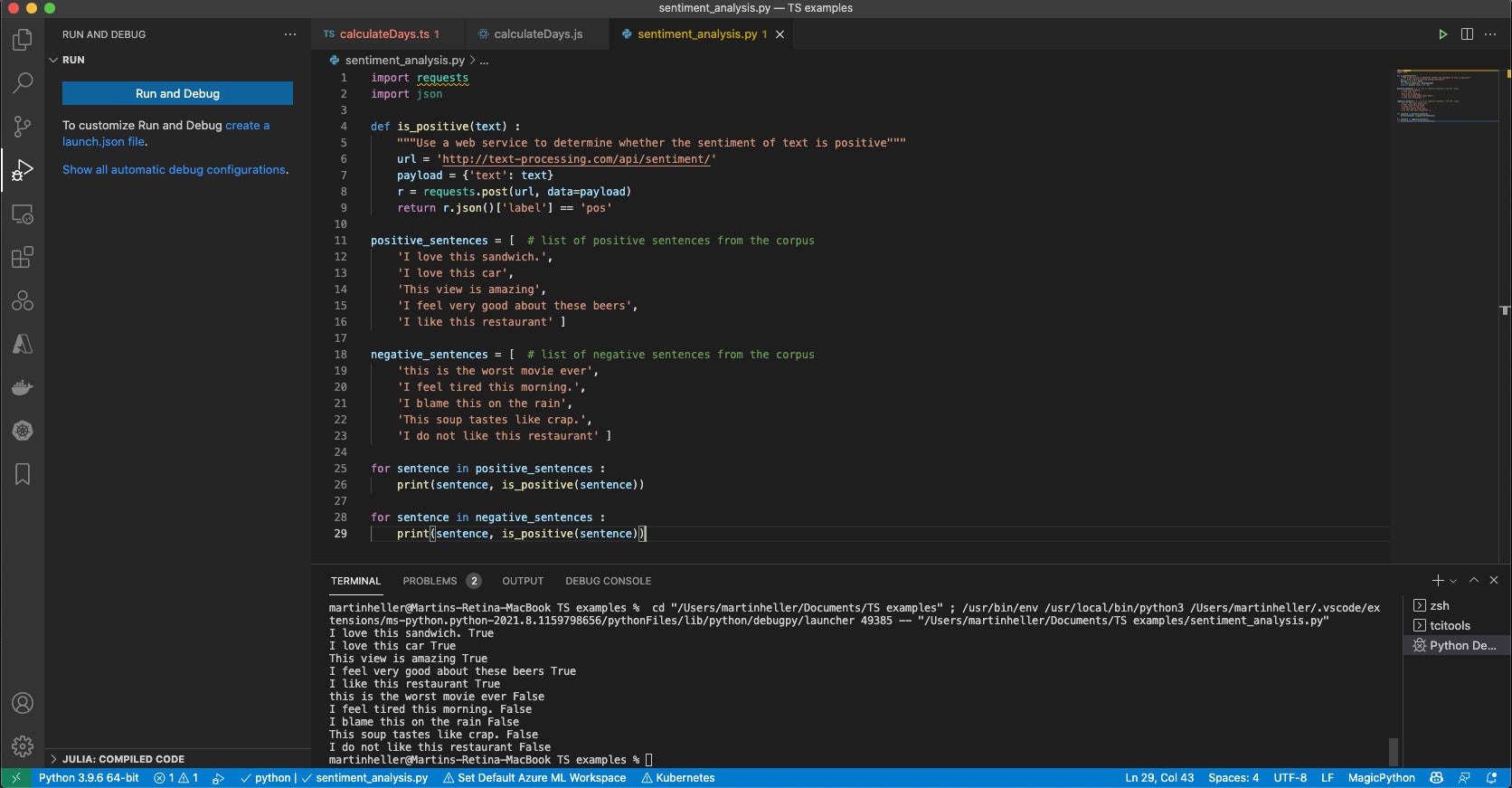Select the zsh terminal in list

[1456, 606]
